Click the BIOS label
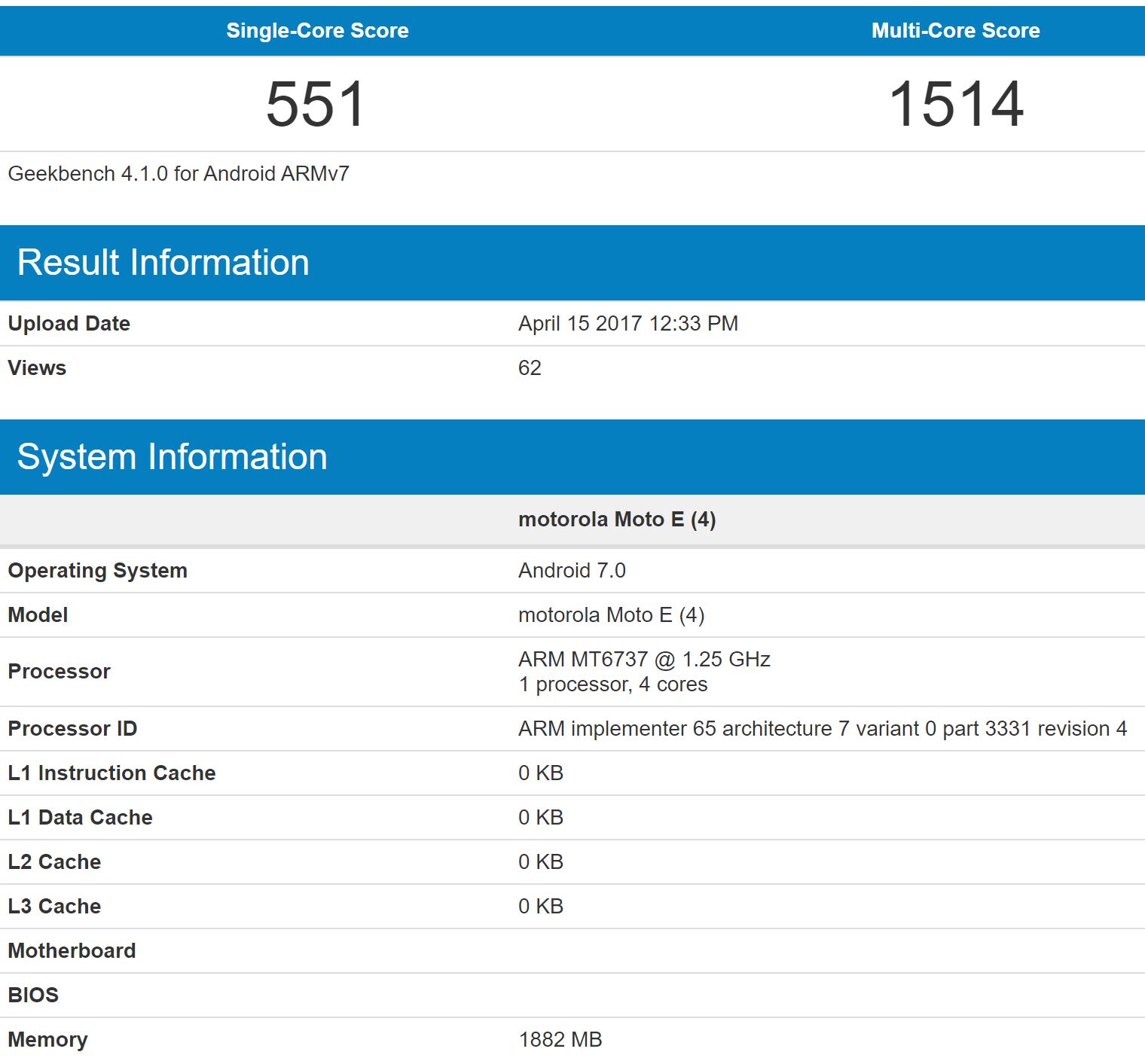The width and height of the screenshot is (1145, 1064). pos(33,995)
